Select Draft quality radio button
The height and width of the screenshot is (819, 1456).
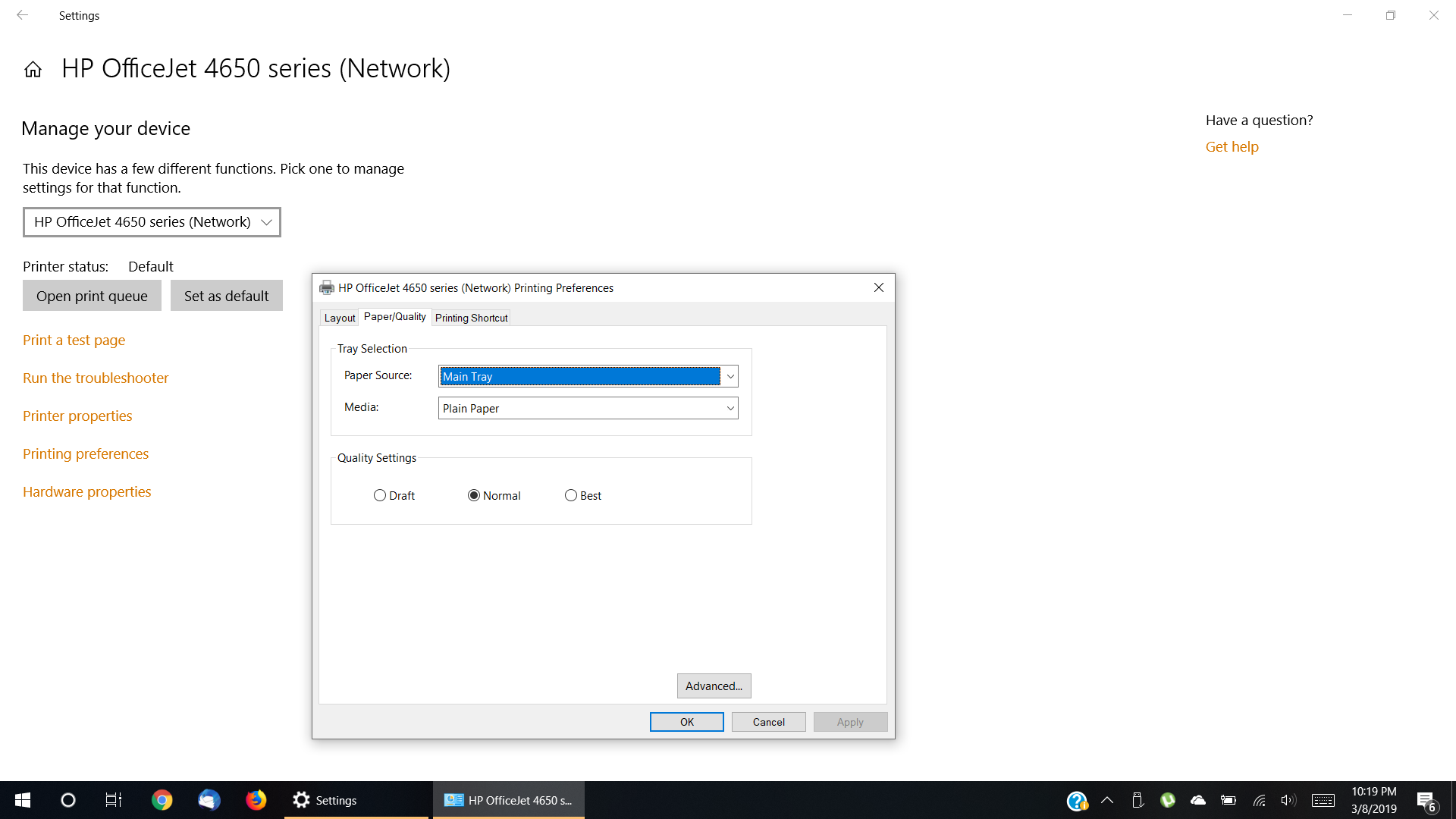[x=394, y=495]
